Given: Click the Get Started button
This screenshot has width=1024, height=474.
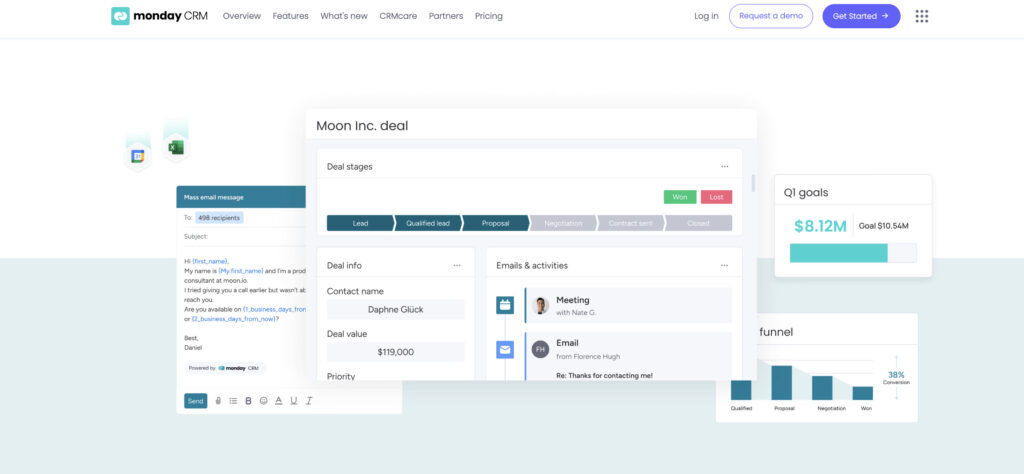Looking at the screenshot, I should click(861, 16).
